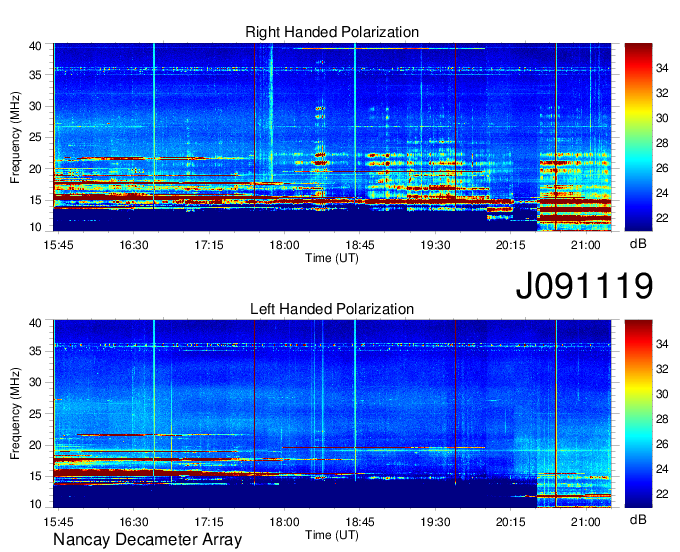Image resolution: width=680 pixels, height=552 pixels.
Task: Click 40 MHz frequency tick of Right Handed plot
Action: pos(35,46)
